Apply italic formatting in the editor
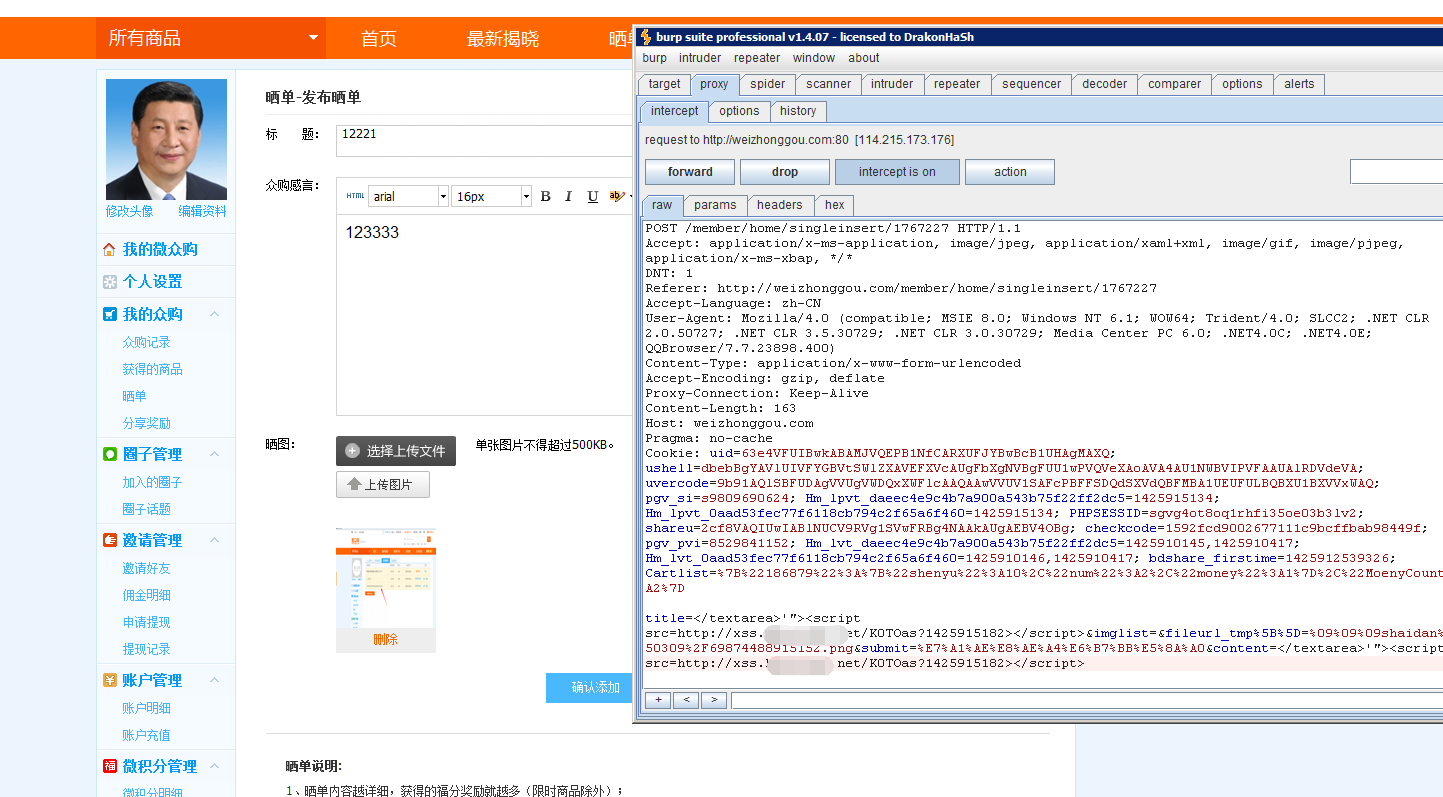Image resolution: width=1443 pixels, height=797 pixels. click(x=569, y=196)
